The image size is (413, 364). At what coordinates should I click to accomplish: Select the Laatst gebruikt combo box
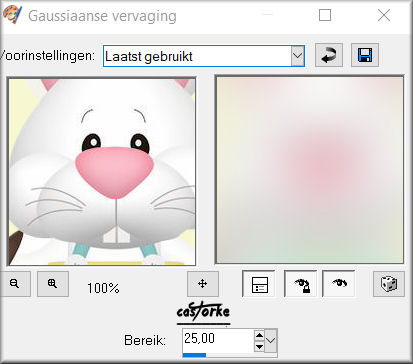(204, 56)
